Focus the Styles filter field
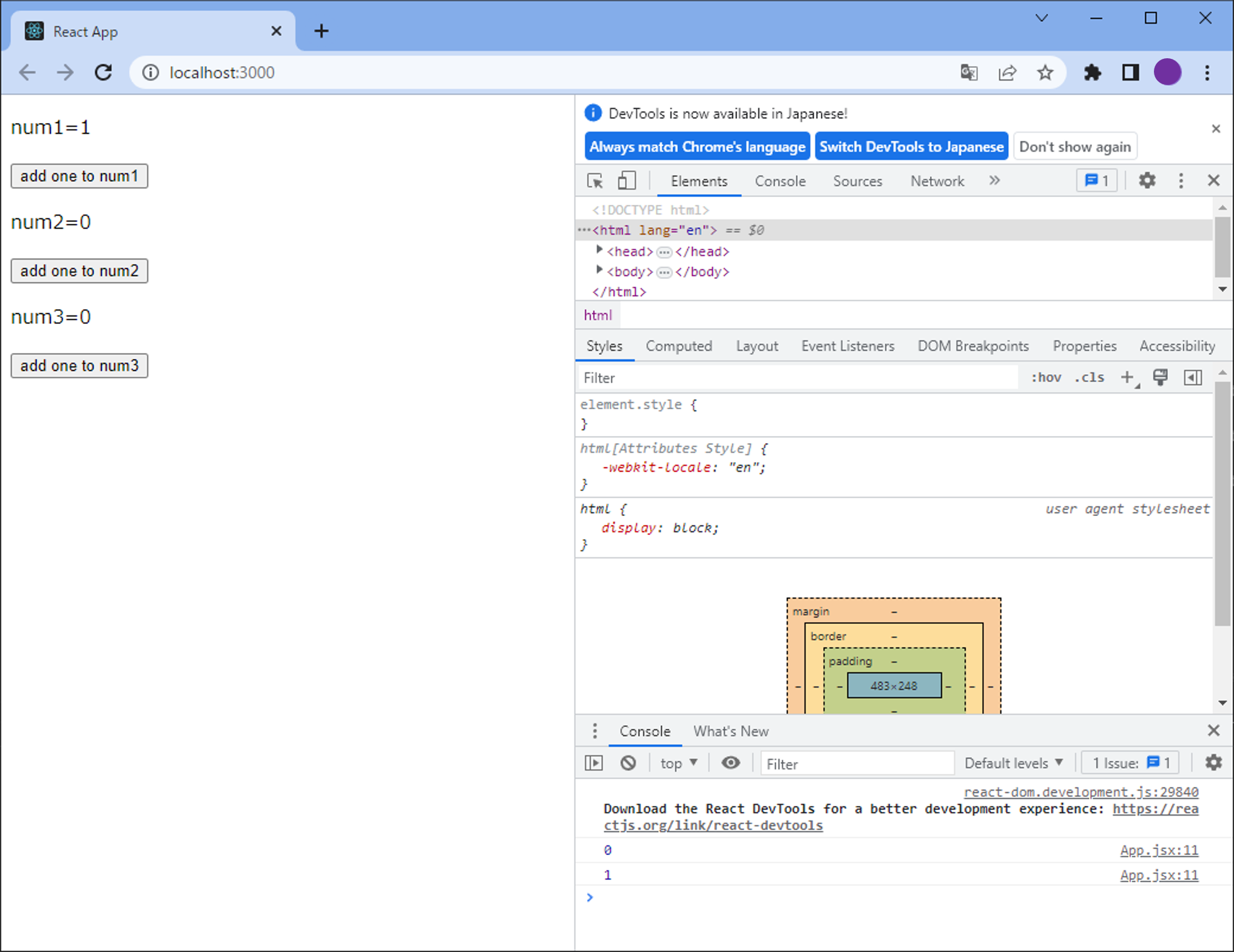The width and height of the screenshot is (1234, 952). click(x=798, y=378)
